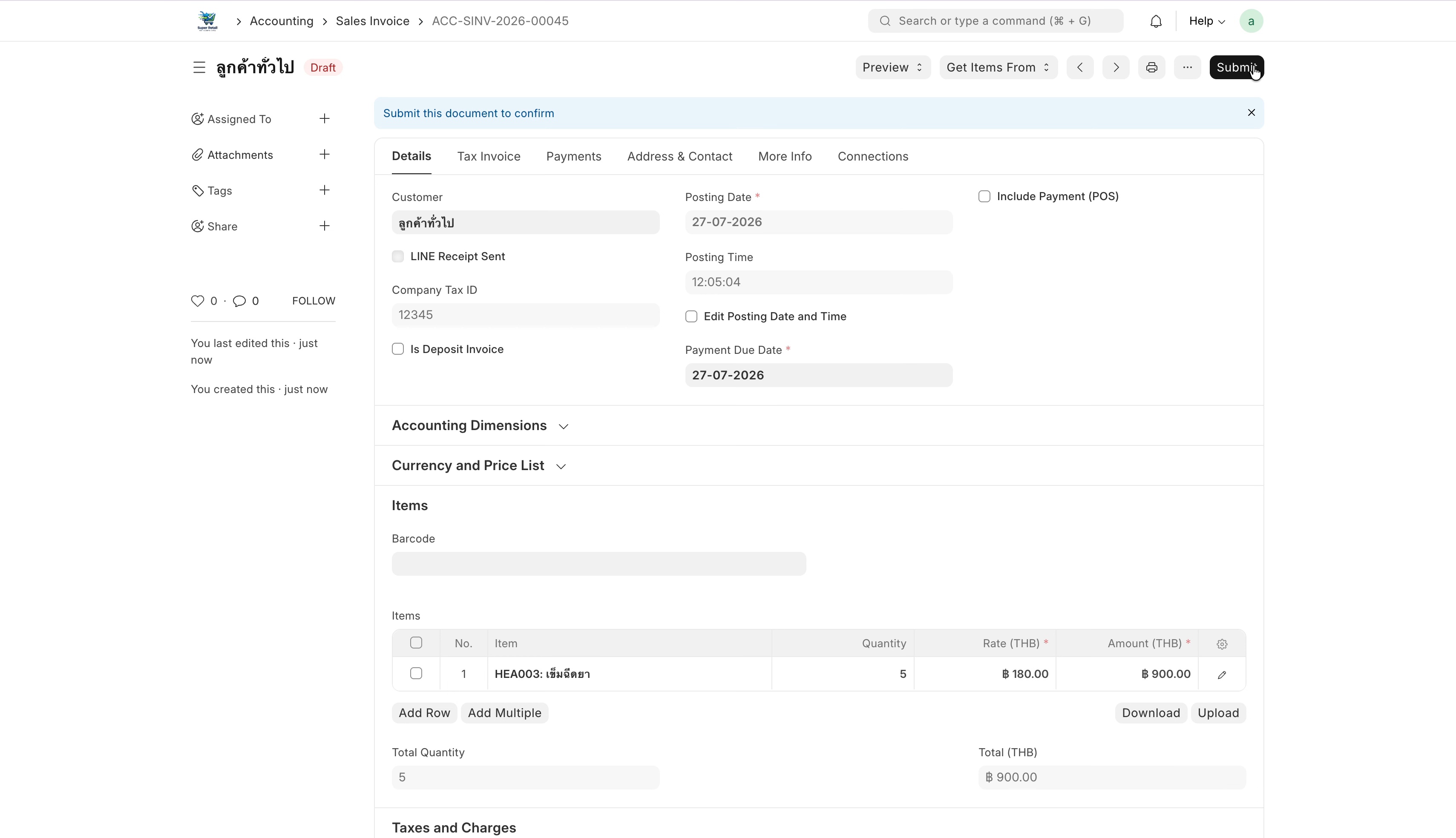Open the Address & Contact tab
Viewport: 1456px width, 838px height.
click(679, 157)
